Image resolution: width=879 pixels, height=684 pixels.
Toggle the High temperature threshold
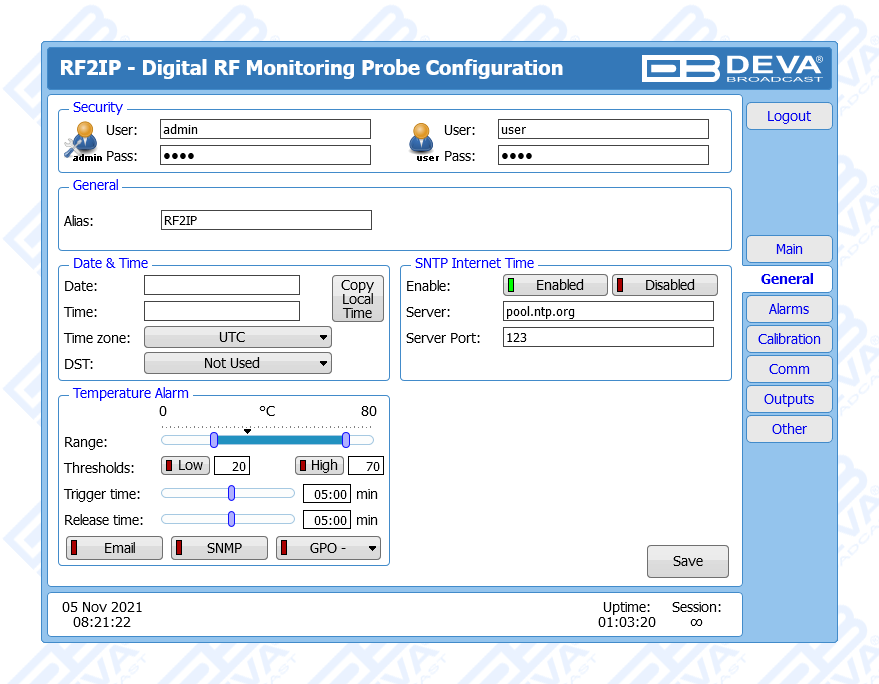[x=319, y=465]
